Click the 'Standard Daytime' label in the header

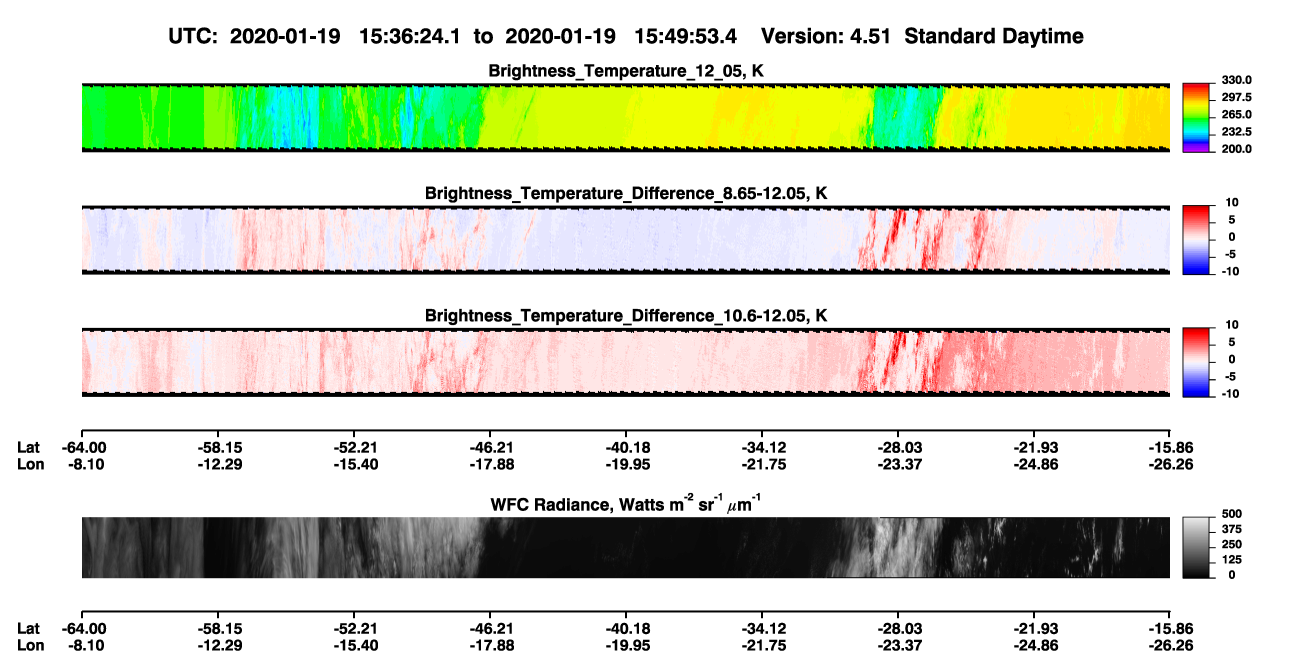click(992, 36)
